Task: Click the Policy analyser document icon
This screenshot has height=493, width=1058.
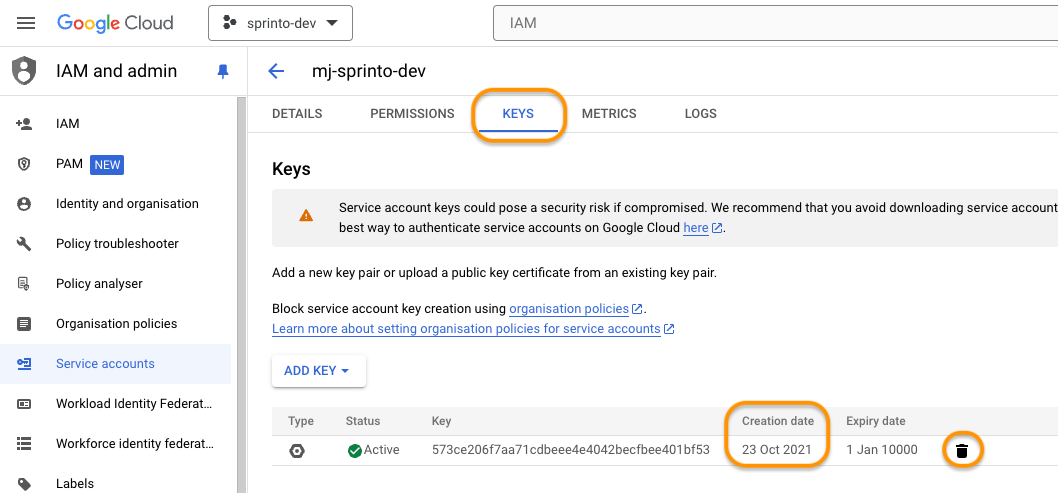Action: point(24,283)
